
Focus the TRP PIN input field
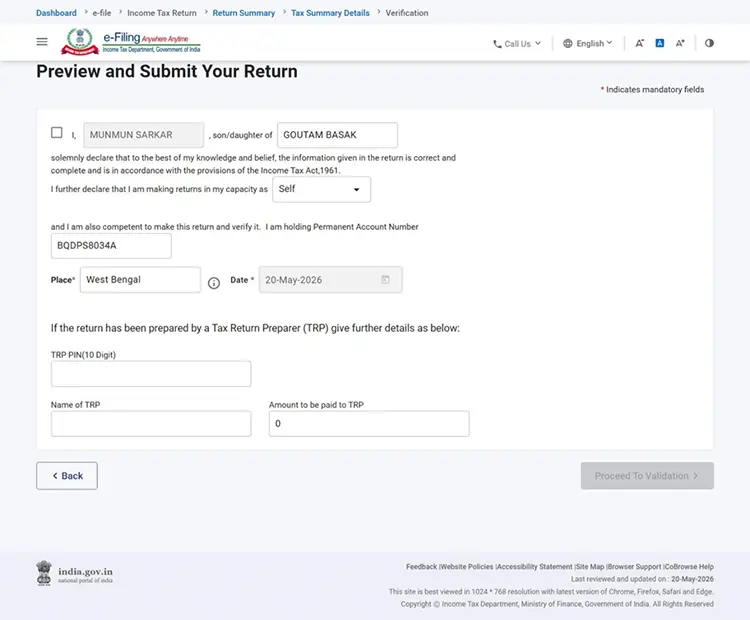(x=151, y=374)
